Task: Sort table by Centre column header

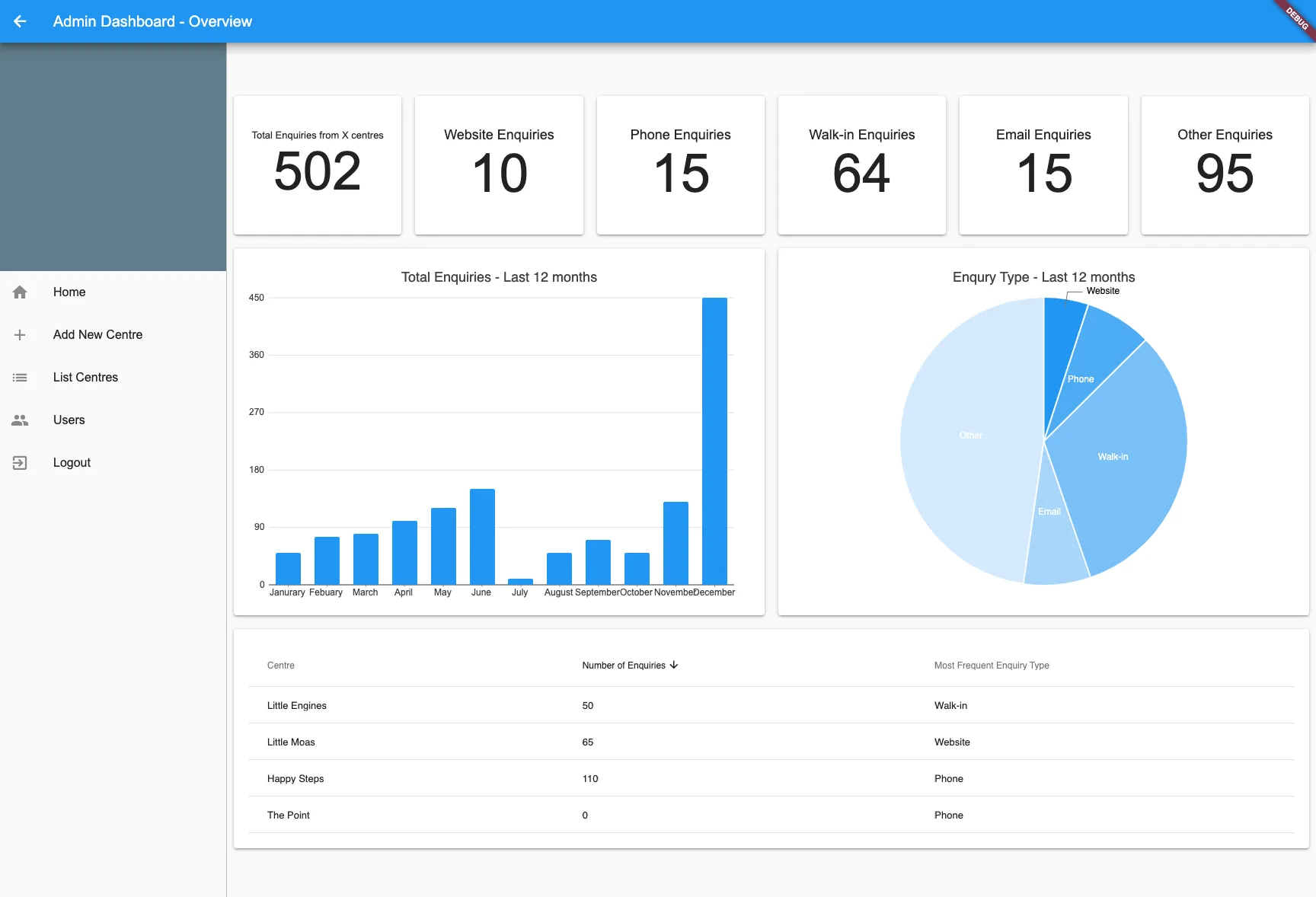Action: [281, 666]
